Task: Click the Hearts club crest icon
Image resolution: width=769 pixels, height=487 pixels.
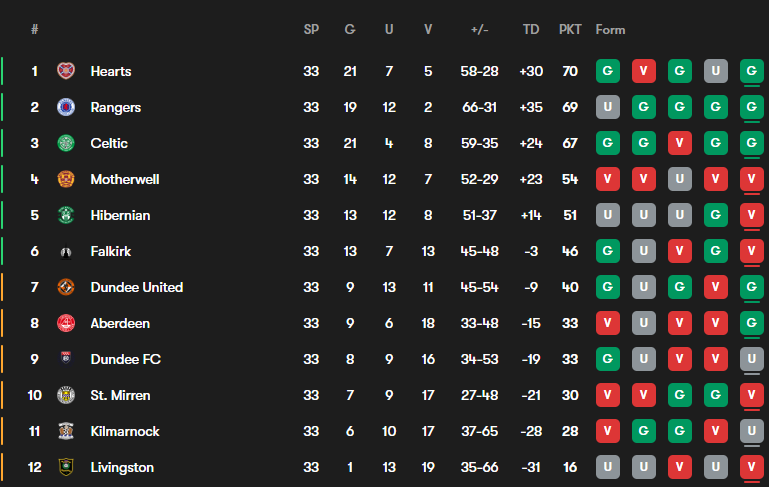Action: point(66,71)
